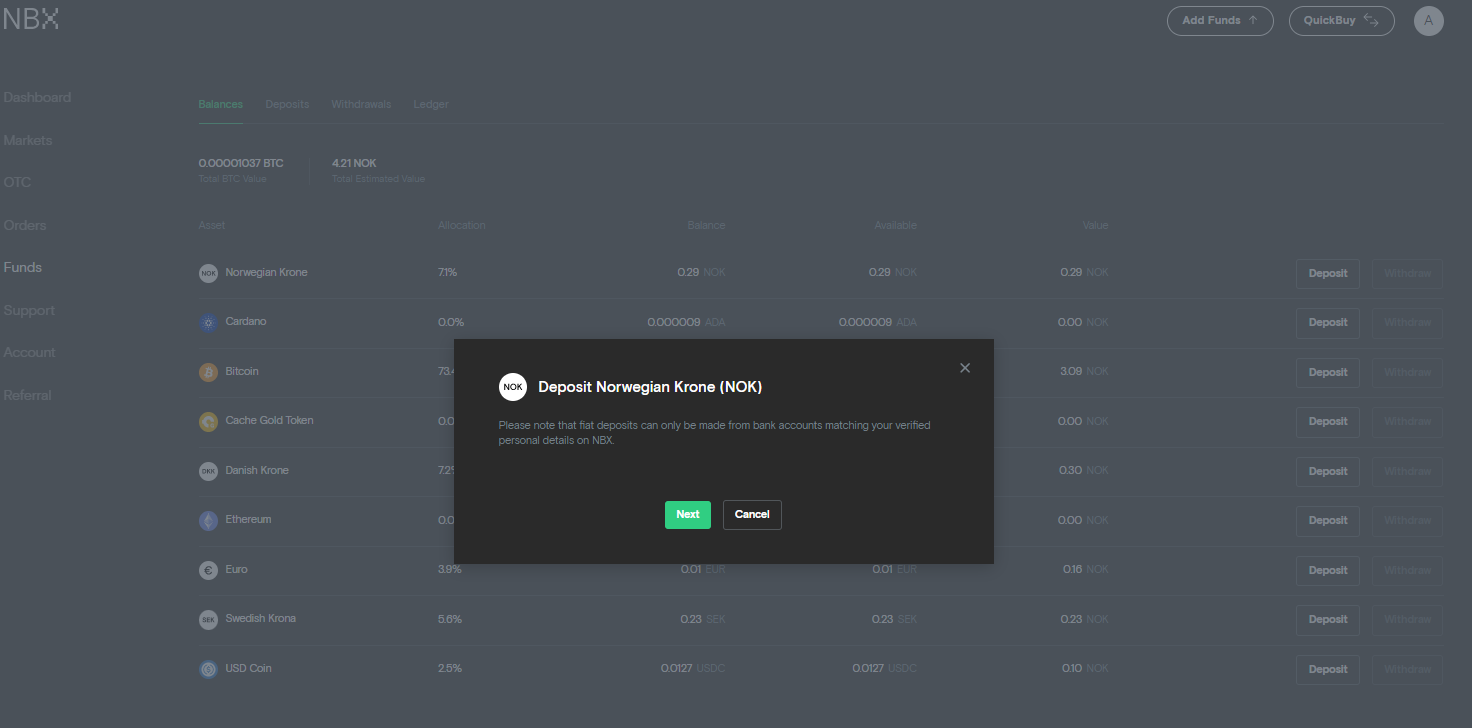This screenshot has width=1472, height=728.
Task: Click the NBX logo
Action: coord(31,19)
